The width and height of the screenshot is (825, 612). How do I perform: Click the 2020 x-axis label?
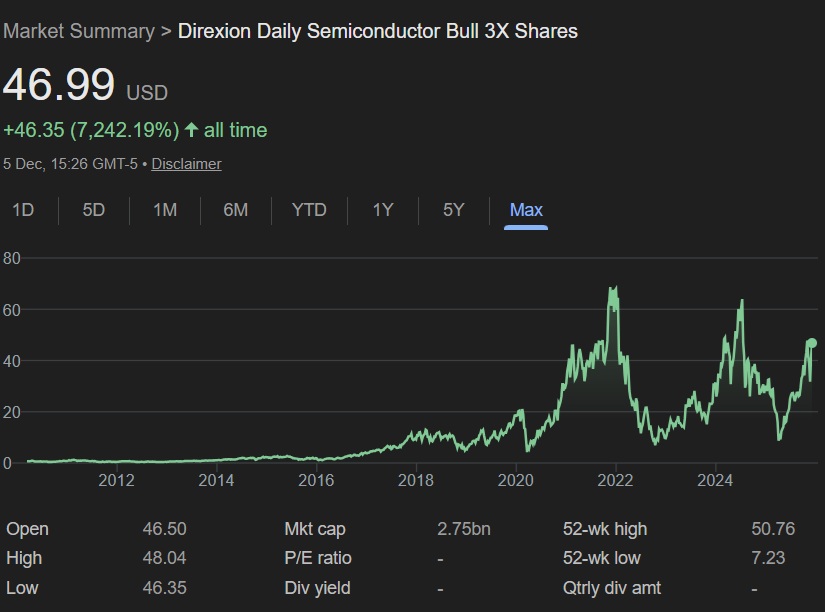point(516,480)
